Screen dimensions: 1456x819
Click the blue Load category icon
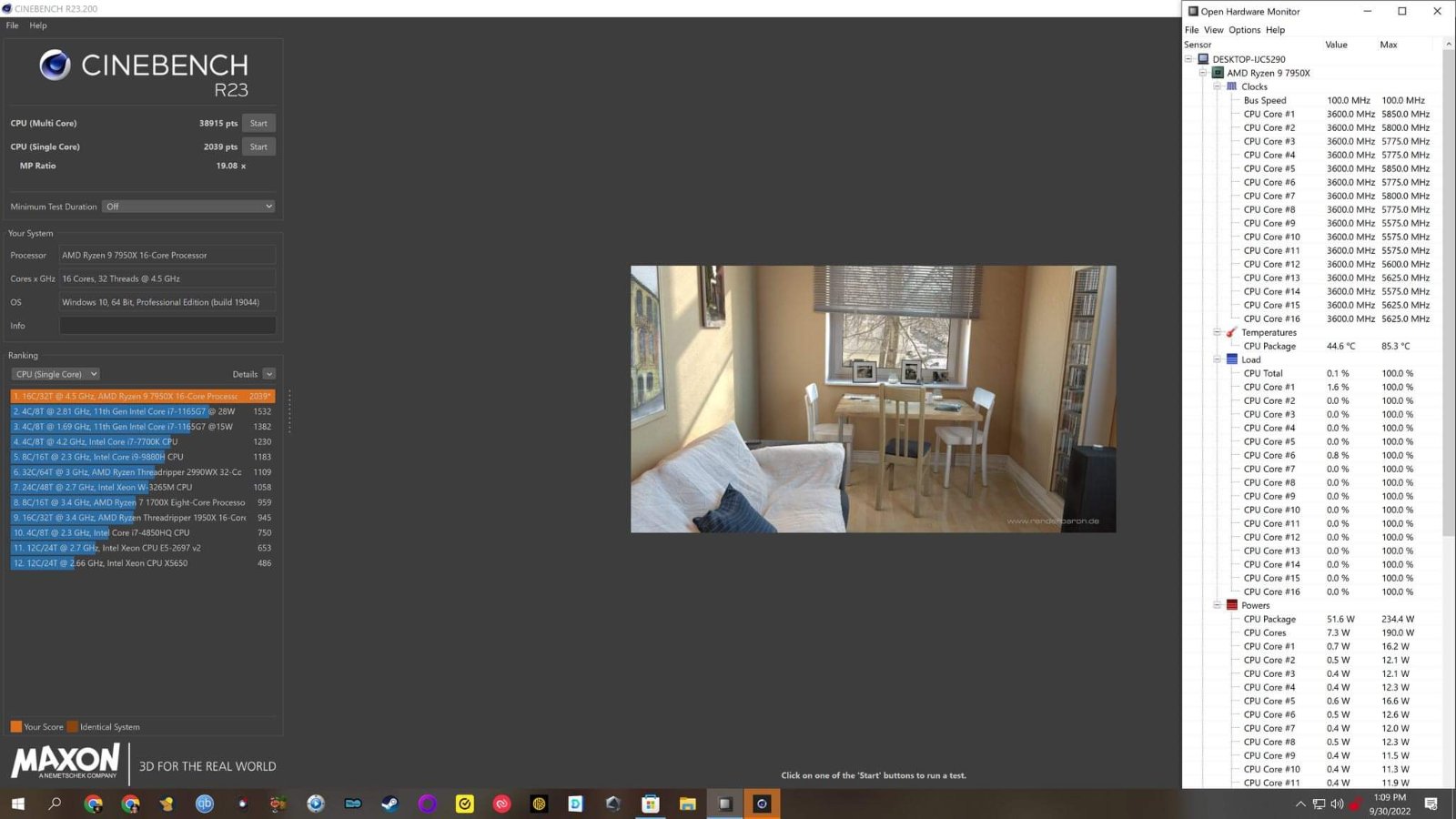pos(1232,359)
